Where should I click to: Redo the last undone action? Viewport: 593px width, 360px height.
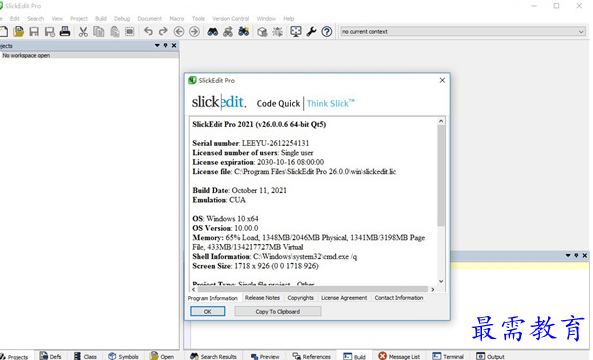click(163, 31)
